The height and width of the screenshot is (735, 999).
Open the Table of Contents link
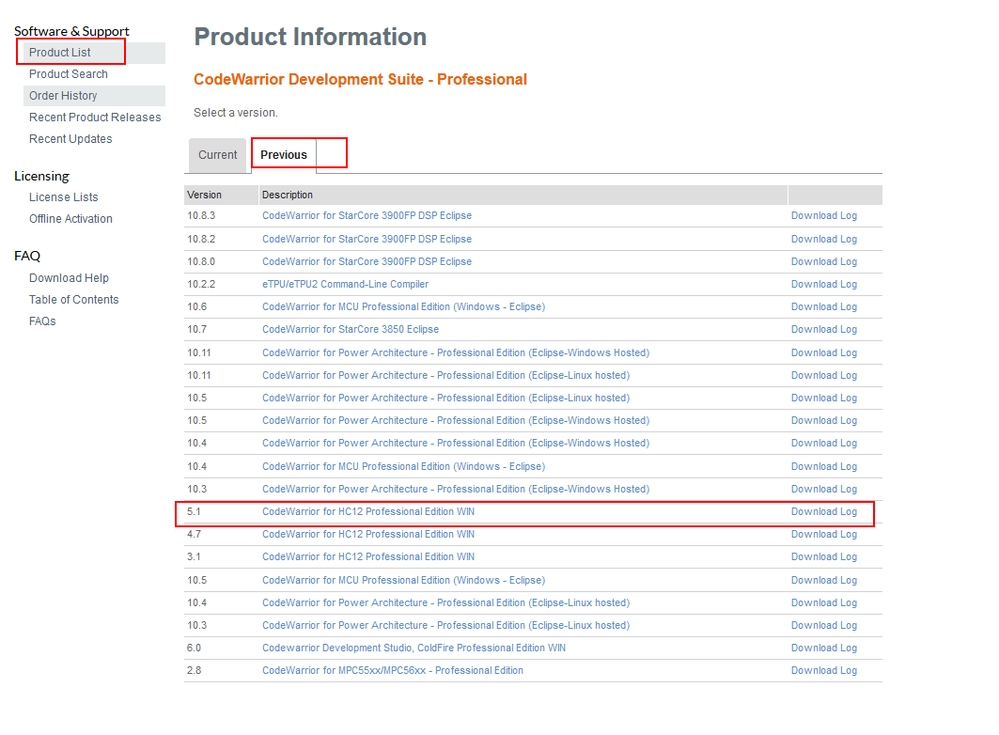click(73, 300)
